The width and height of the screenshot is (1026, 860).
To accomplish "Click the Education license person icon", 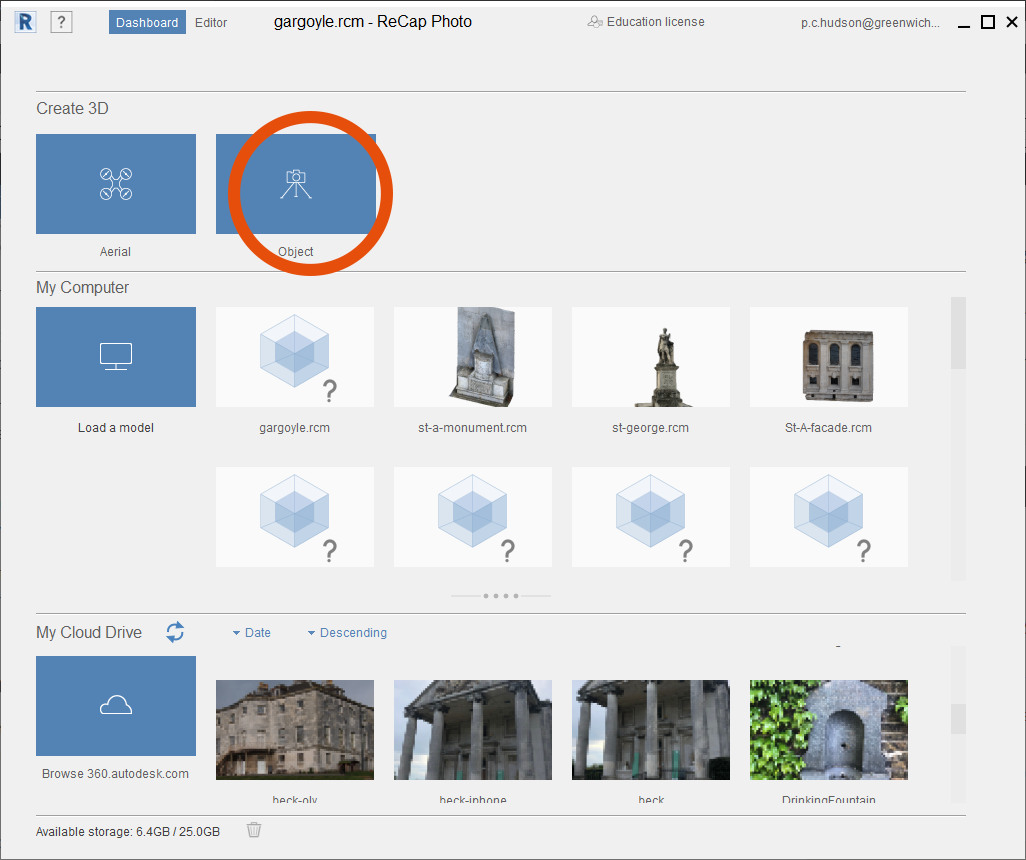I will point(595,20).
